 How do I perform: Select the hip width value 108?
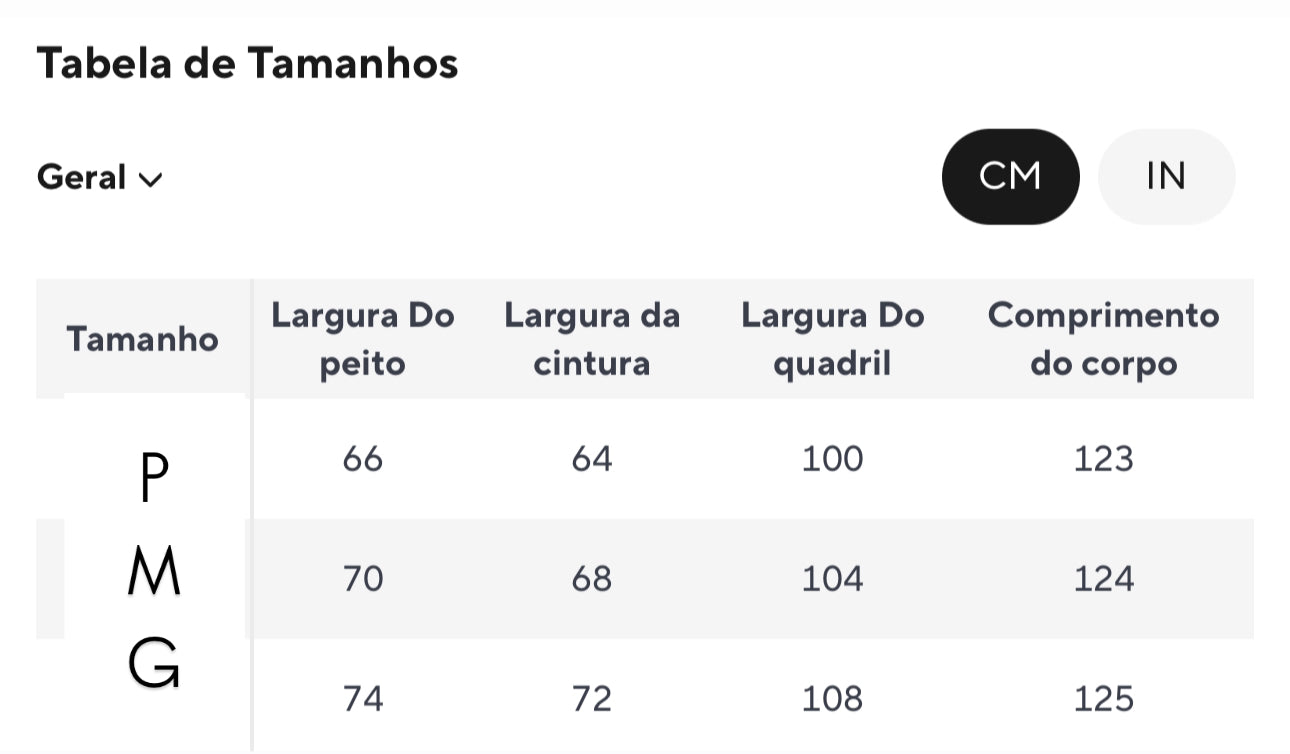[x=832, y=697]
